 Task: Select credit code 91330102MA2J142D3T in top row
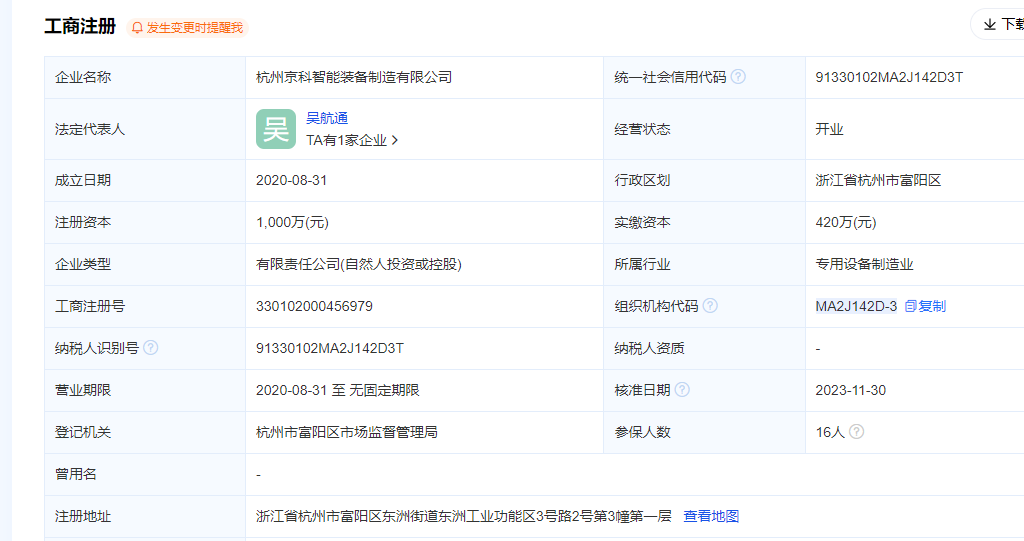click(x=889, y=77)
